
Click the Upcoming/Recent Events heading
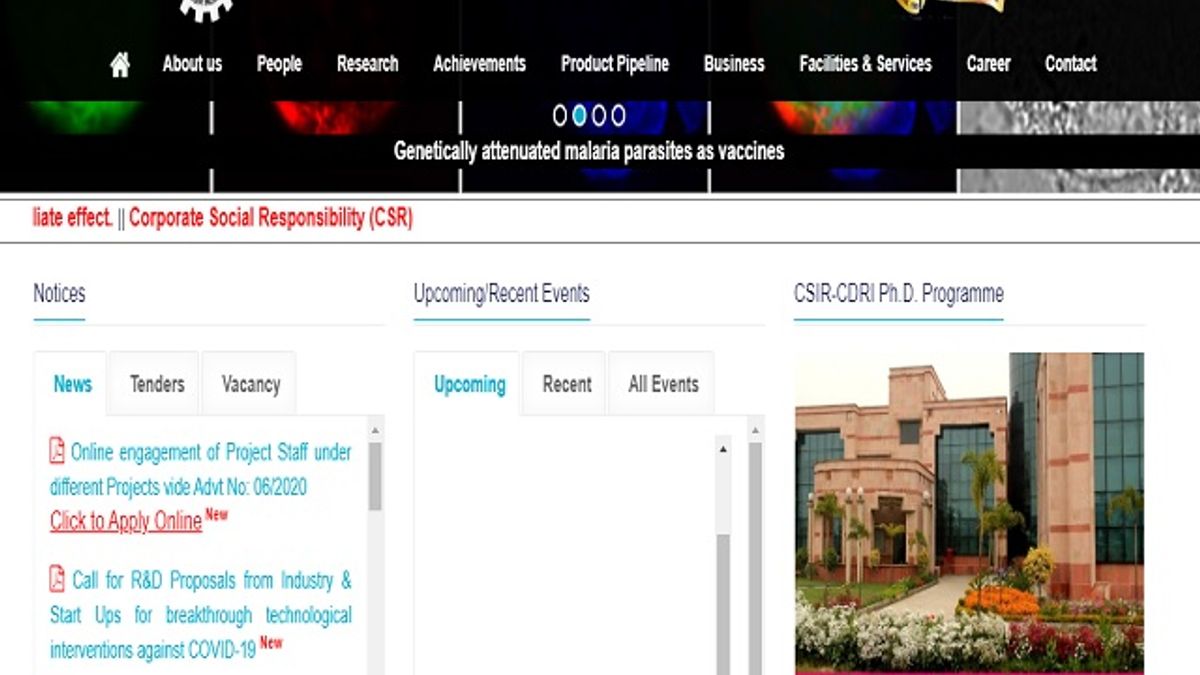(502, 293)
